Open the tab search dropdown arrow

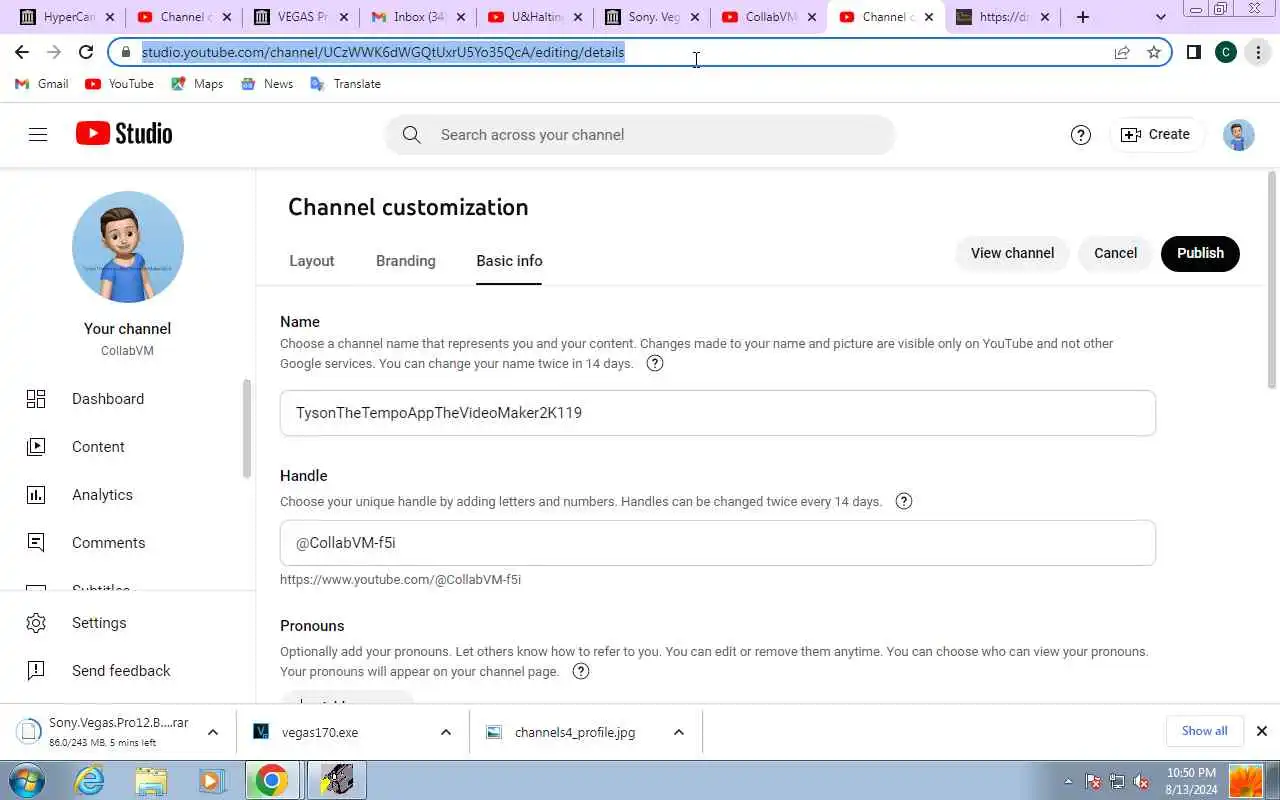(1160, 17)
